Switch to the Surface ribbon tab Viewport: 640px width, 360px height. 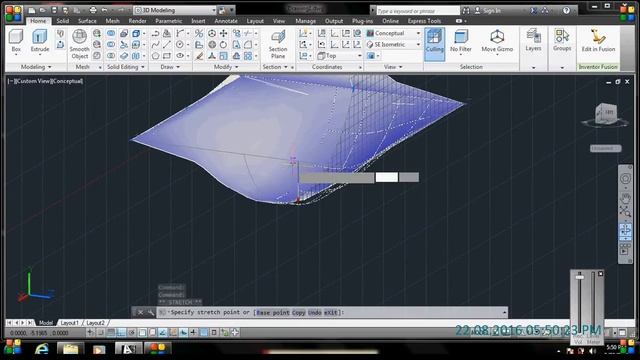point(87,21)
